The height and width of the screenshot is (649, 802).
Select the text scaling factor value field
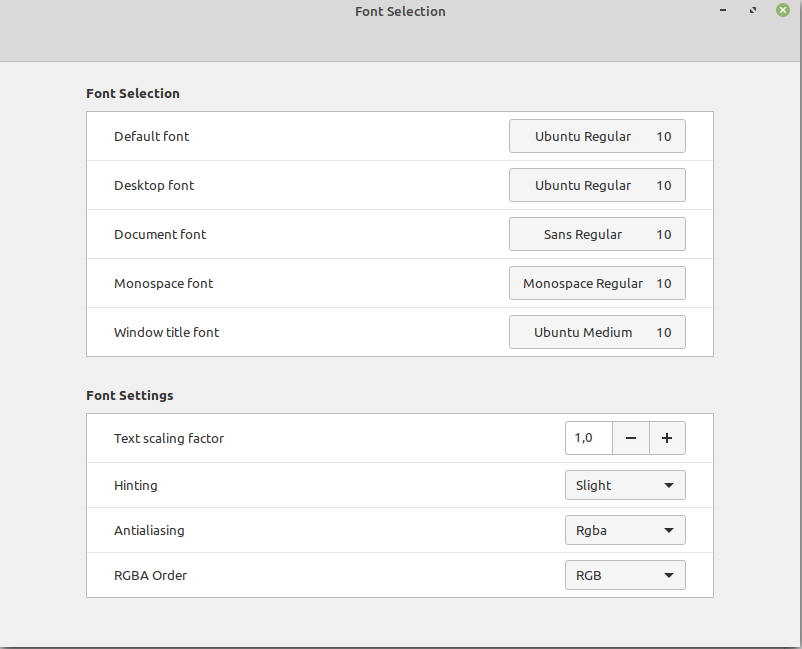588,438
